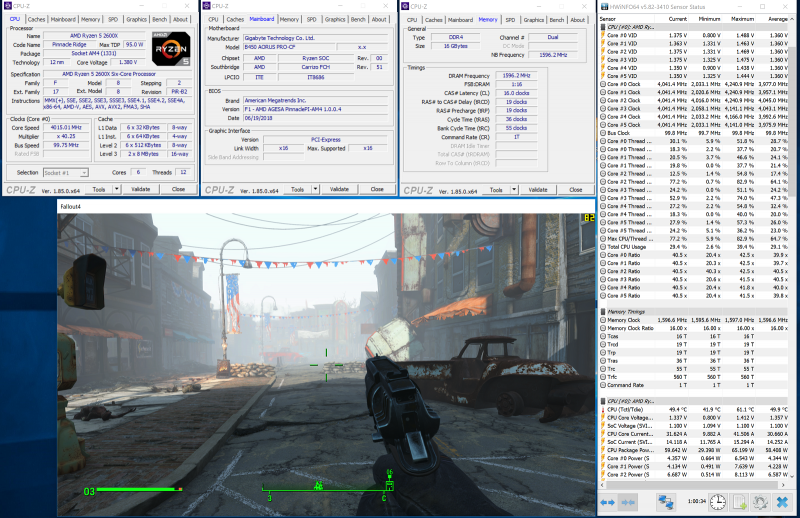This screenshot has width=800, height=518.
Task: Click the Fallout4 window title bar
Action: (326, 207)
